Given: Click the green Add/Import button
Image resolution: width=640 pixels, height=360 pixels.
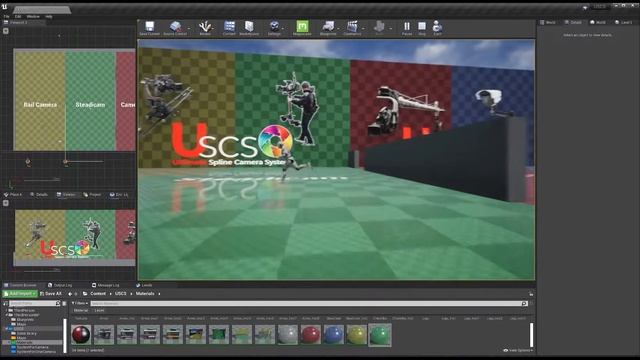Looking at the screenshot, I should tap(20, 293).
